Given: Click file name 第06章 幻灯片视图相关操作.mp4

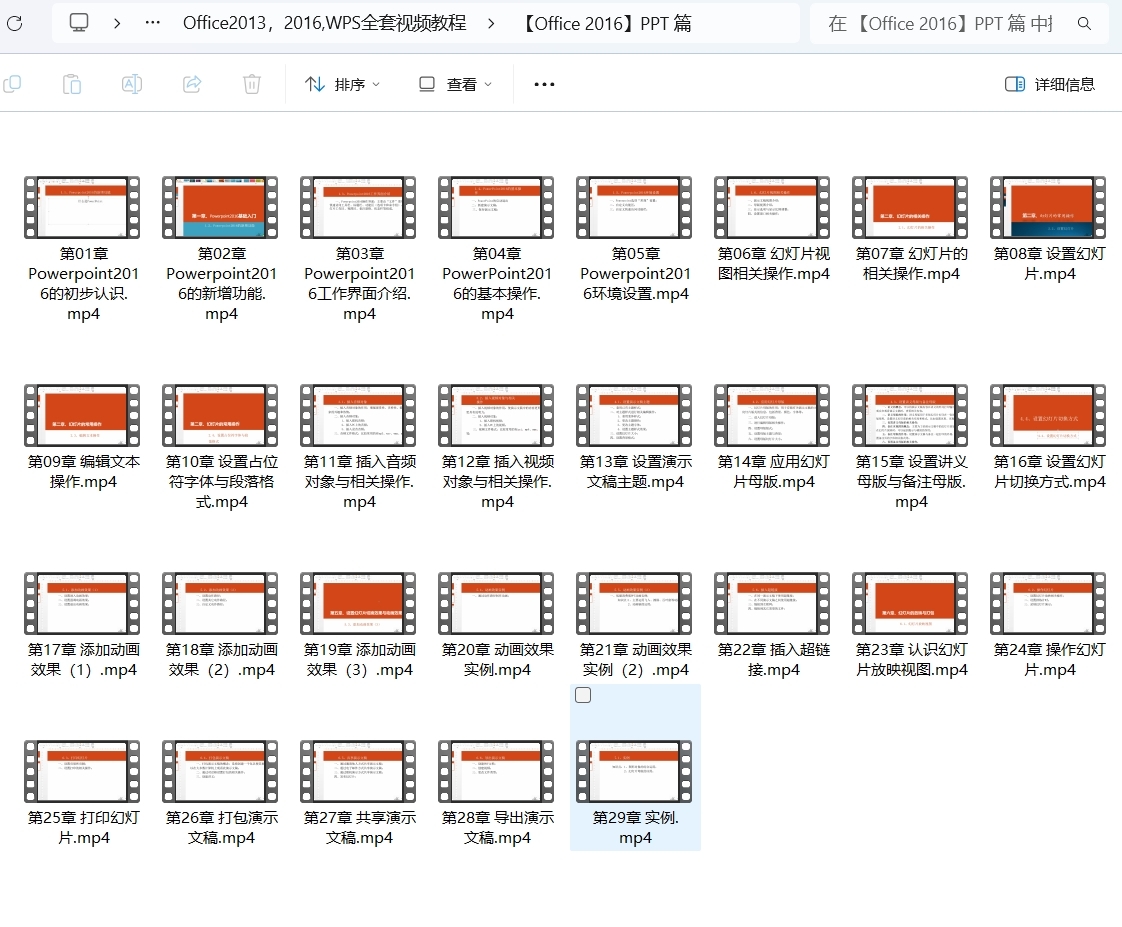Looking at the screenshot, I should 774,263.
